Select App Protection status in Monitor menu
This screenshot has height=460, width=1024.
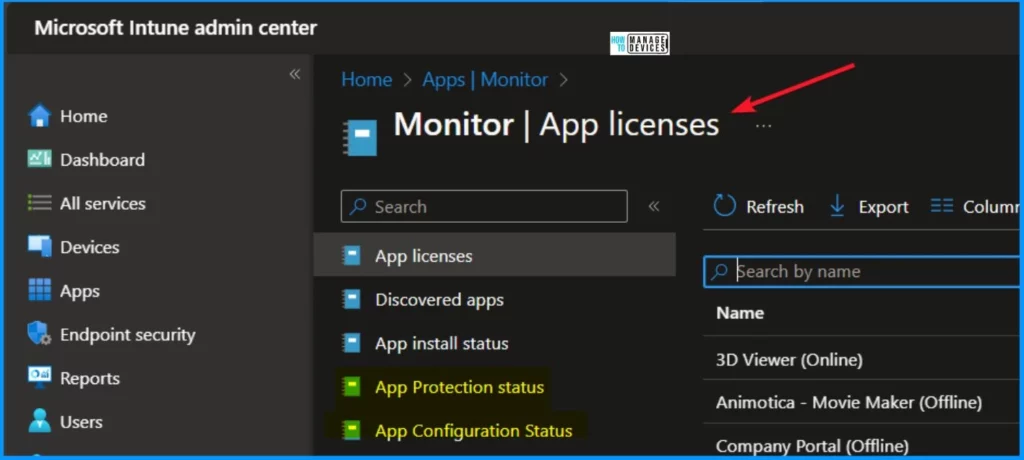[x=459, y=387]
